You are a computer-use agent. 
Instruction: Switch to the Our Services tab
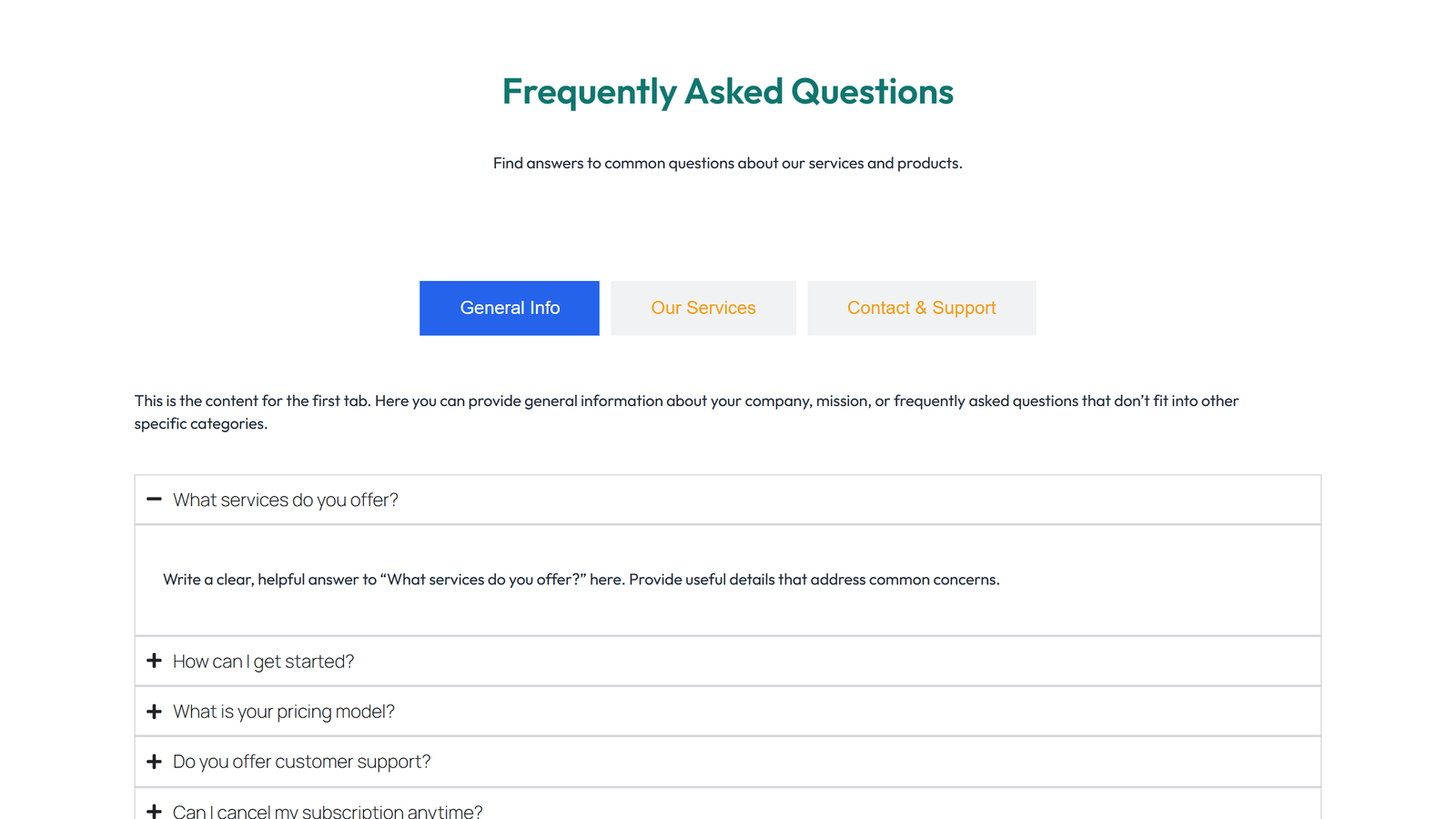click(x=703, y=308)
